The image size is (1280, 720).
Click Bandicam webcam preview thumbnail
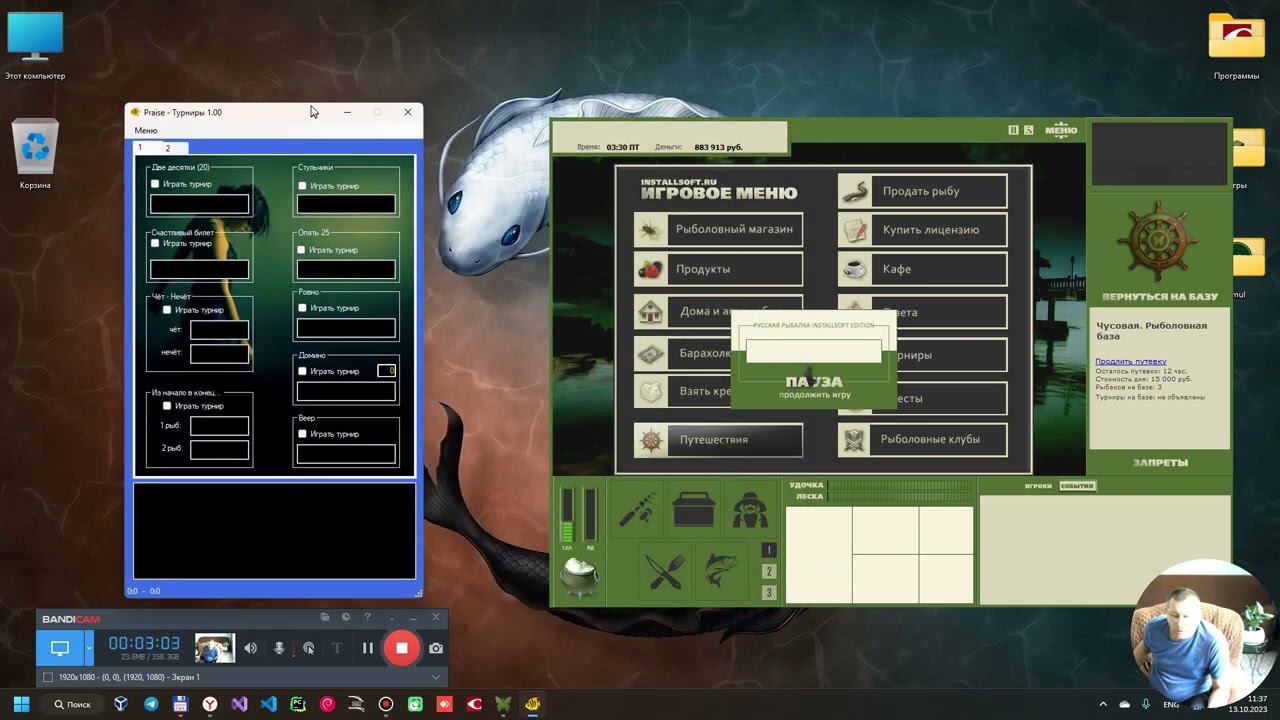pyautogui.click(x=215, y=648)
